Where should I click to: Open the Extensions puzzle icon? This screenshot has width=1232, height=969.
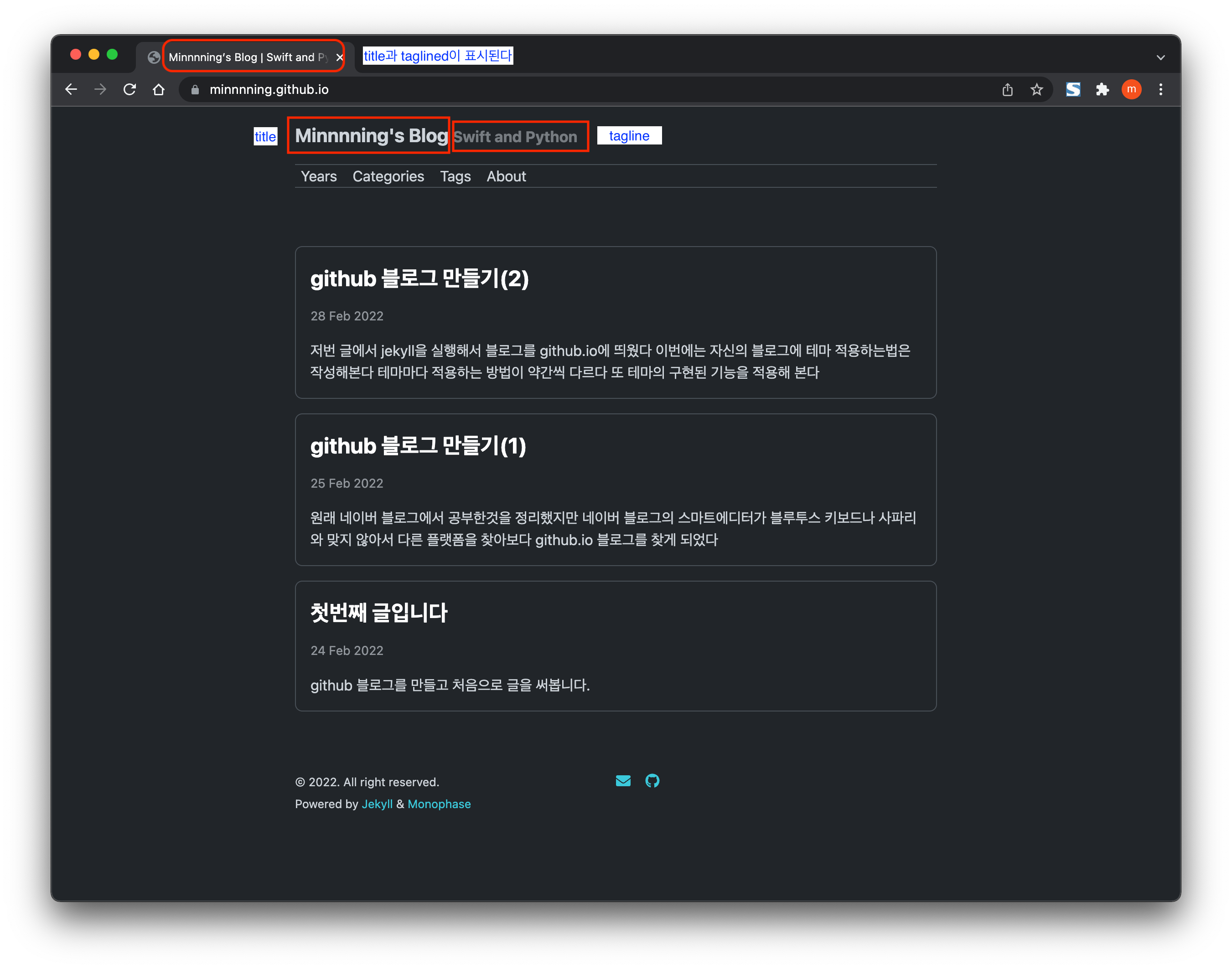[1102, 90]
